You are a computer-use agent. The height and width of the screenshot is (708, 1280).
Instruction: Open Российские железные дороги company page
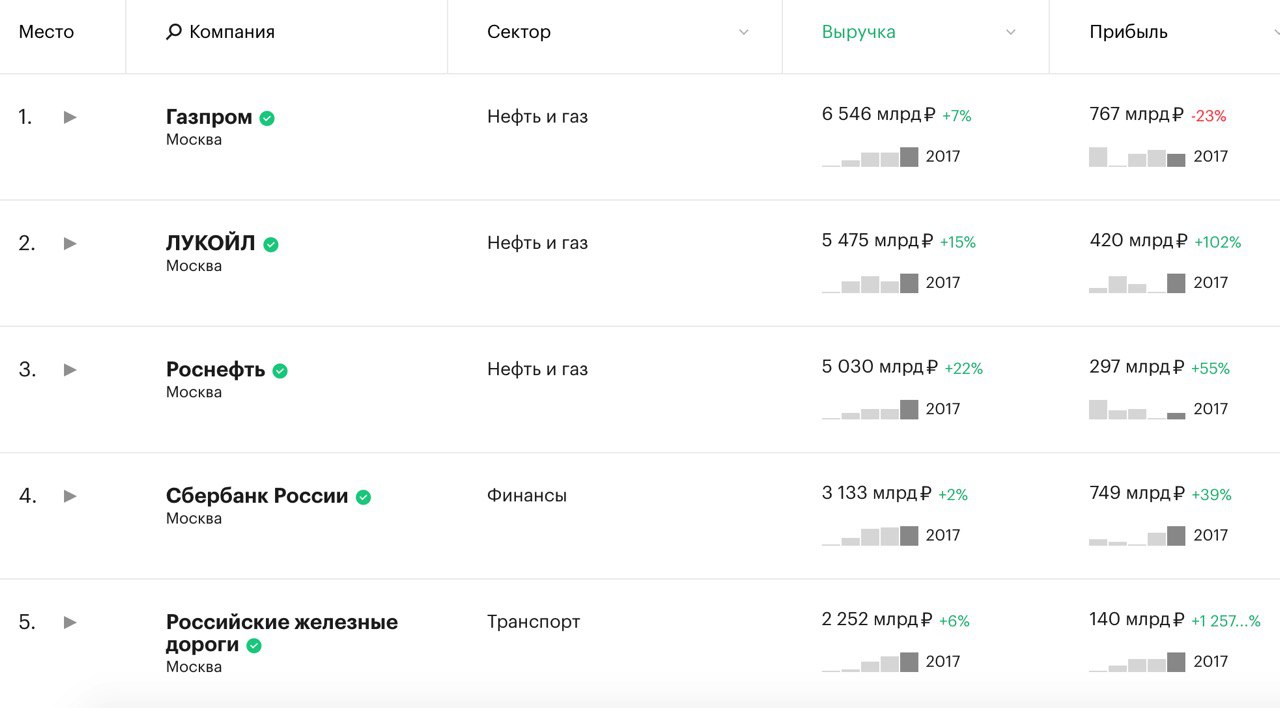point(282,633)
